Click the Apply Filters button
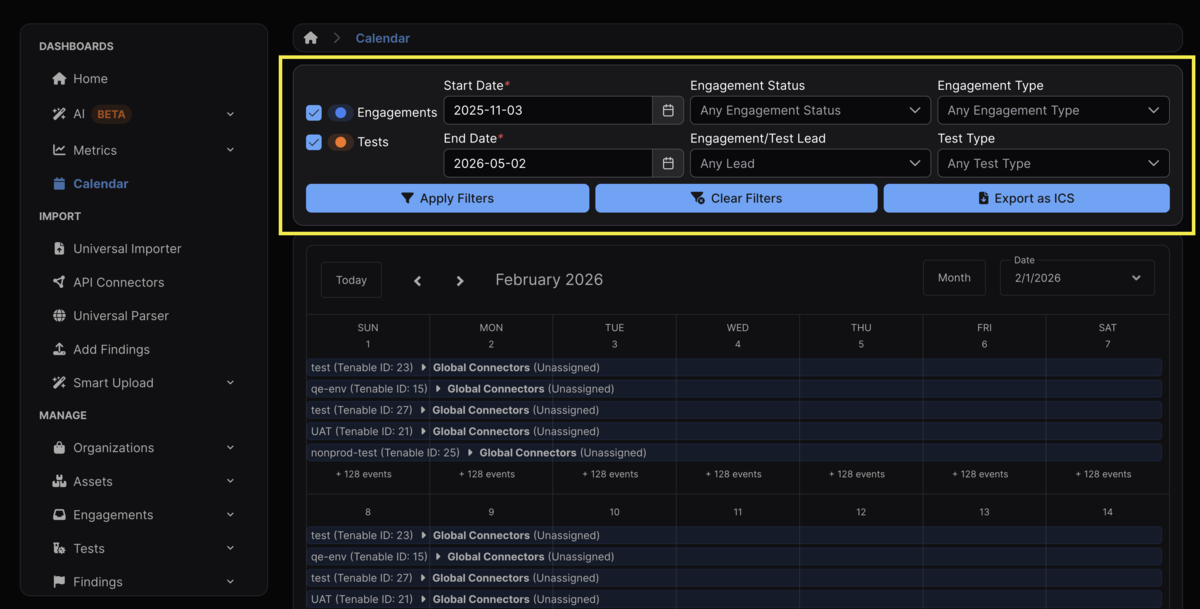Image resolution: width=1200 pixels, height=609 pixels. pos(447,198)
